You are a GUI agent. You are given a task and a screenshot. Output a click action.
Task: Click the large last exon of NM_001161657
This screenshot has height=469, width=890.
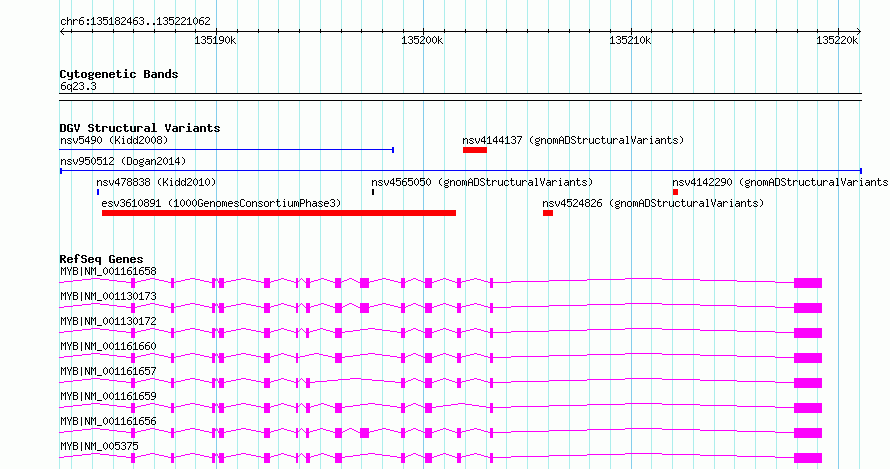click(x=808, y=383)
